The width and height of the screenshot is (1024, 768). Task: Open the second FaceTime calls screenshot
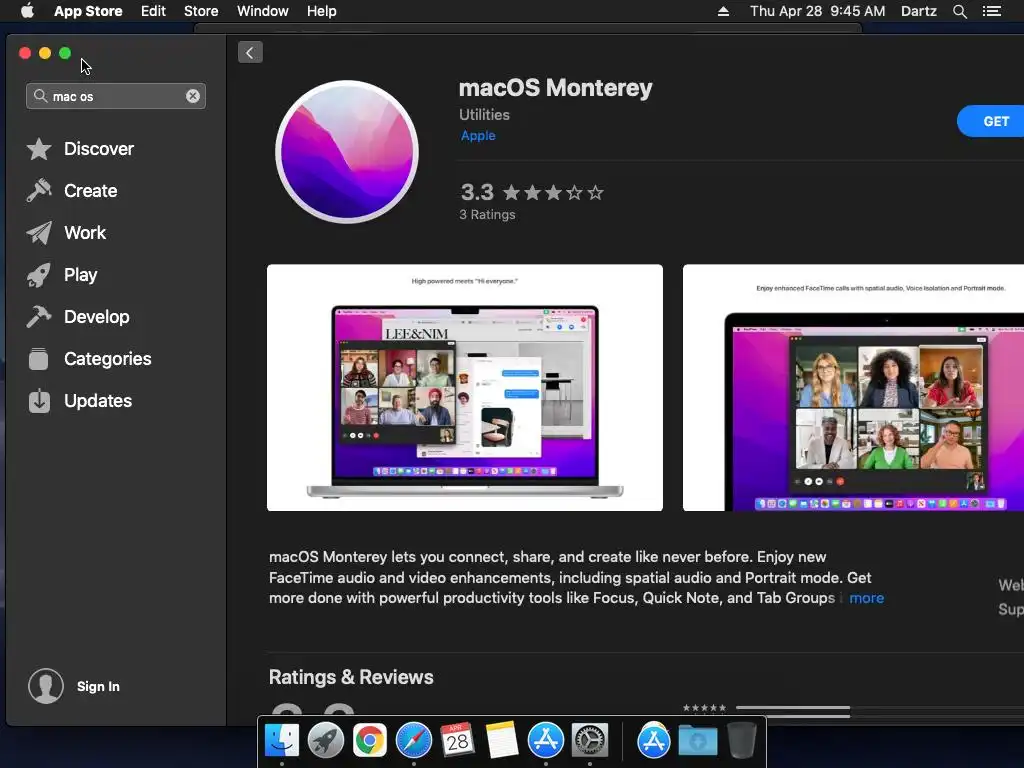click(853, 387)
